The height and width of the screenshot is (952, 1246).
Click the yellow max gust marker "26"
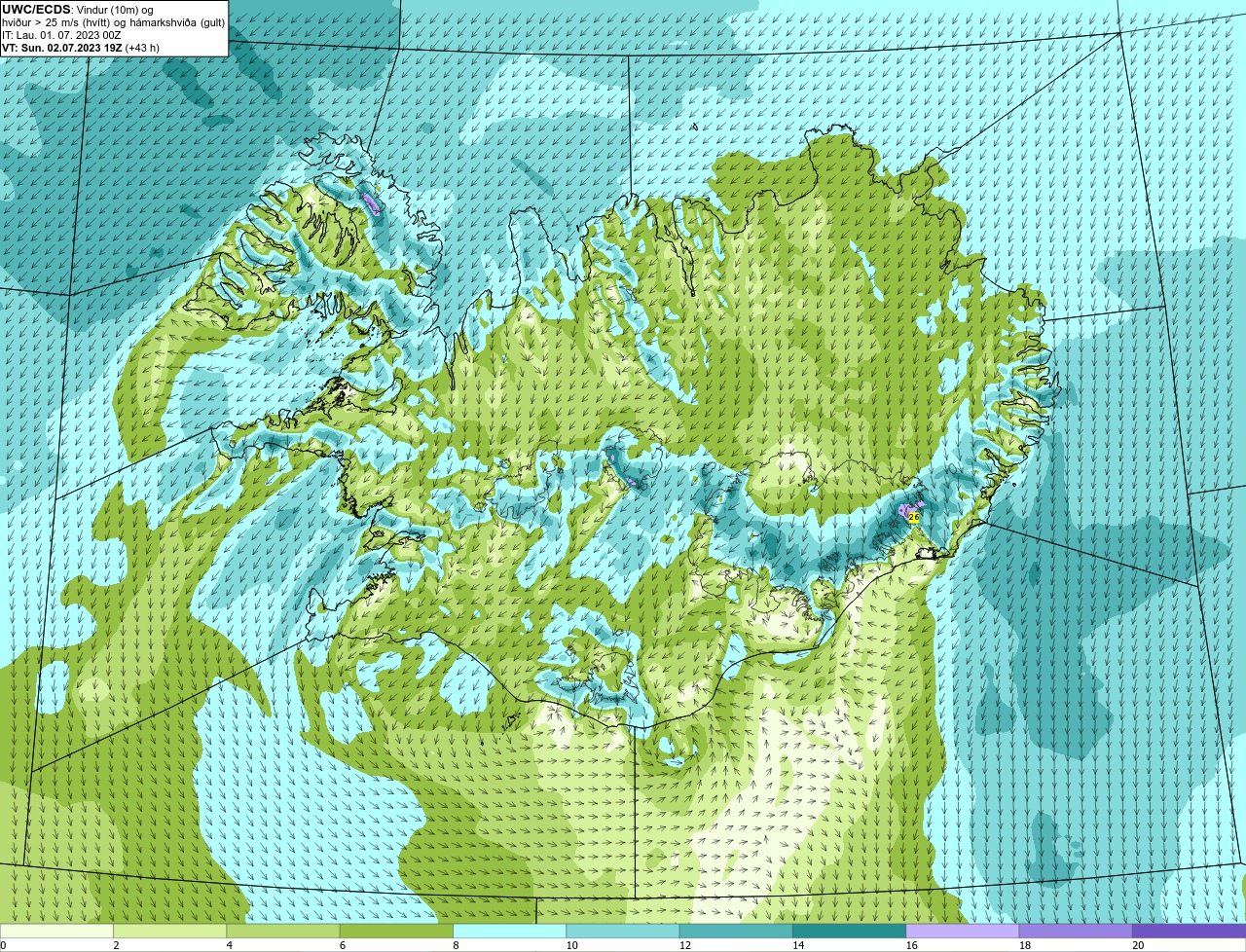(913, 518)
